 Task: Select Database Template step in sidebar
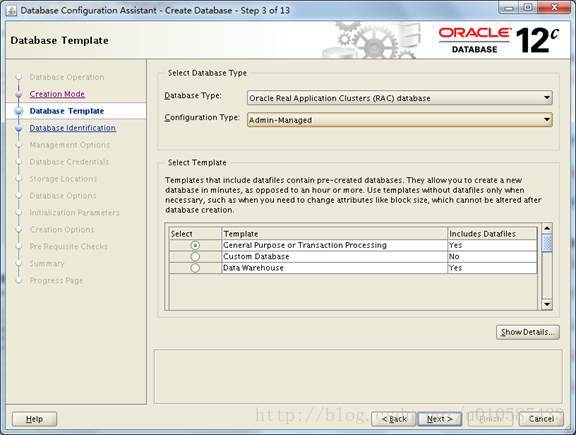pyautogui.click(x=67, y=111)
